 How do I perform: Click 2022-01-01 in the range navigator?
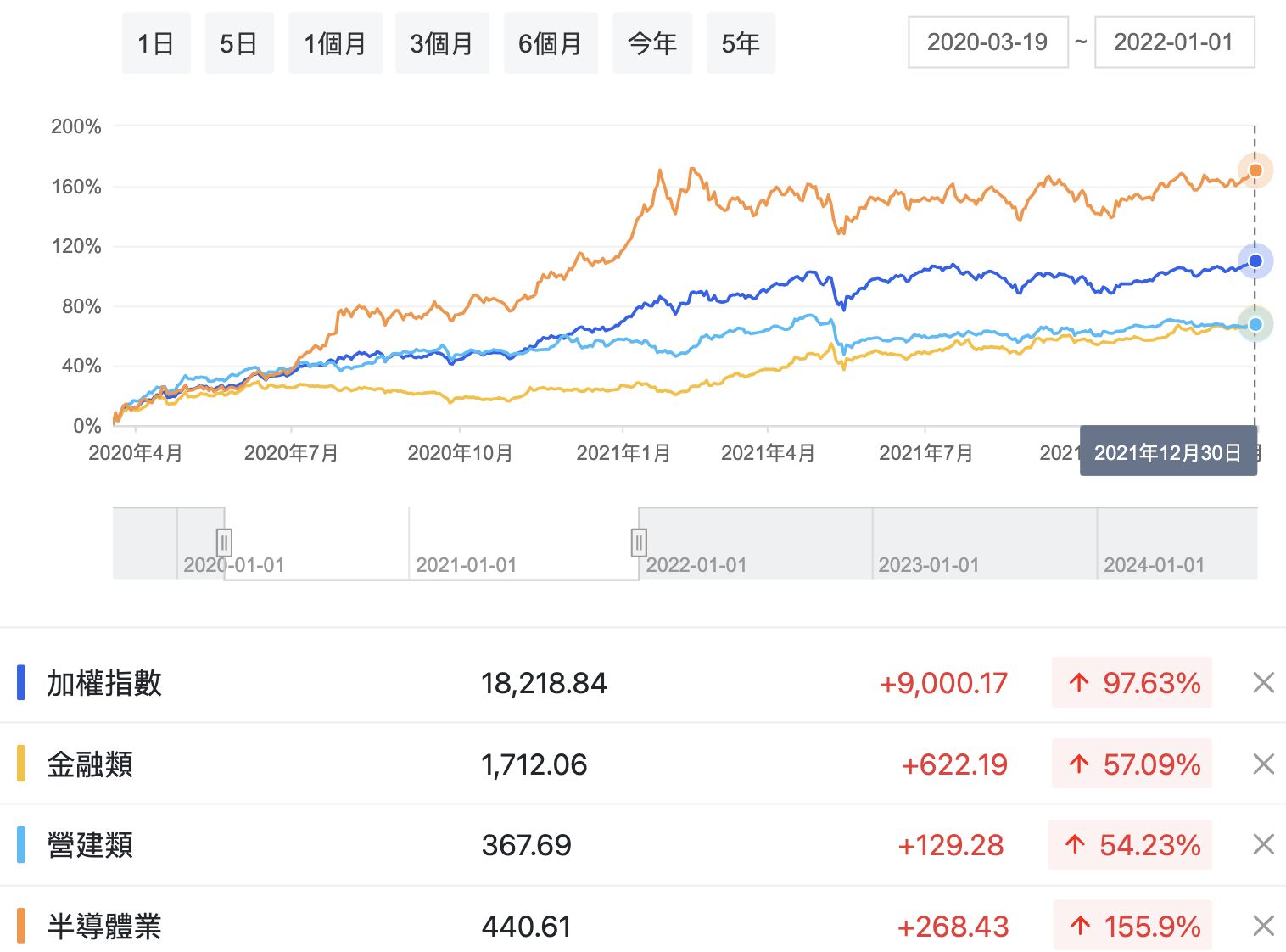pyautogui.click(x=696, y=565)
